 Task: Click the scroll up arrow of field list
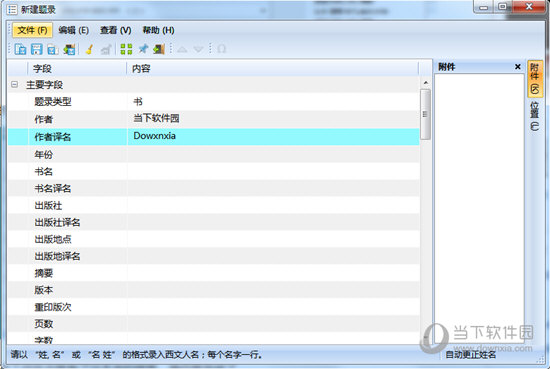[x=425, y=83]
